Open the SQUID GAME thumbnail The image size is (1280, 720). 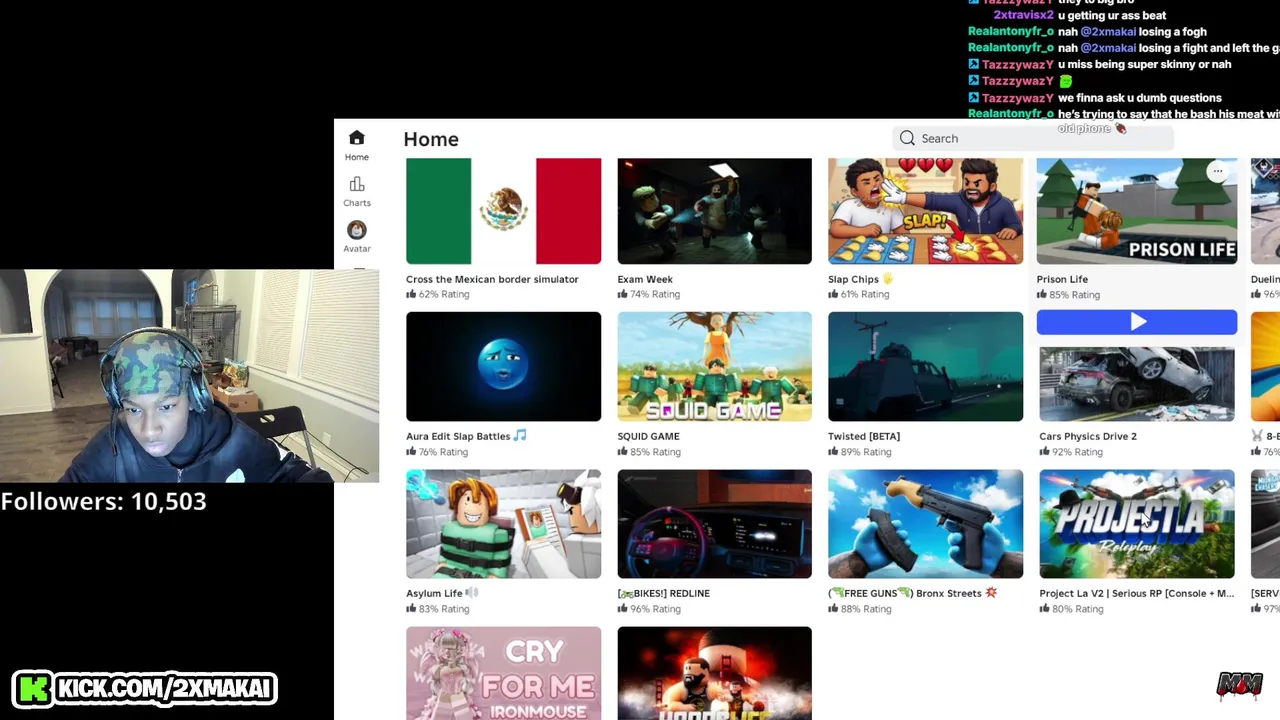714,366
